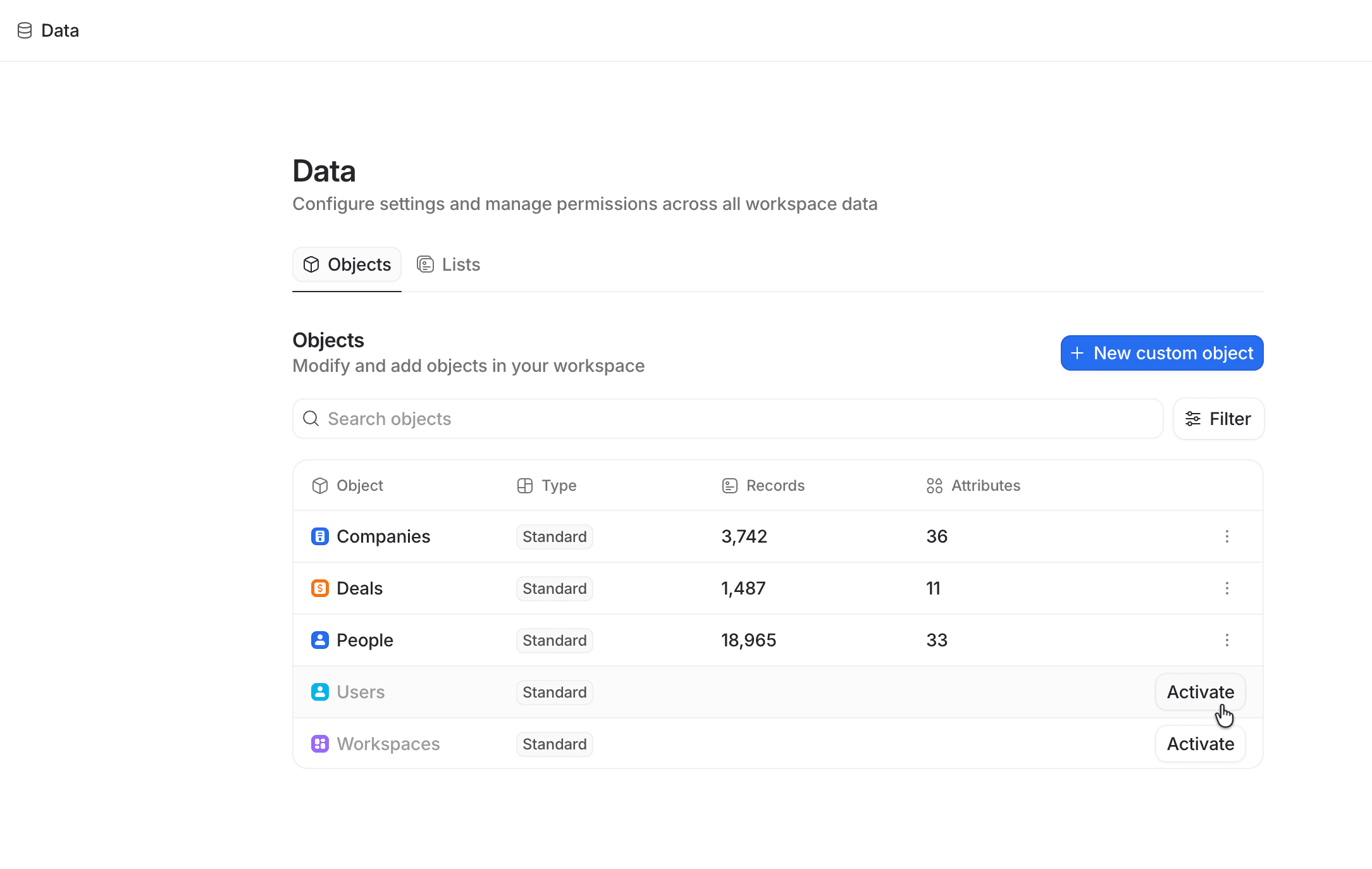This screenshot has height=869, width=1372.
Task: Open the Deals row more-options menu
Action: coord(1227,588)
